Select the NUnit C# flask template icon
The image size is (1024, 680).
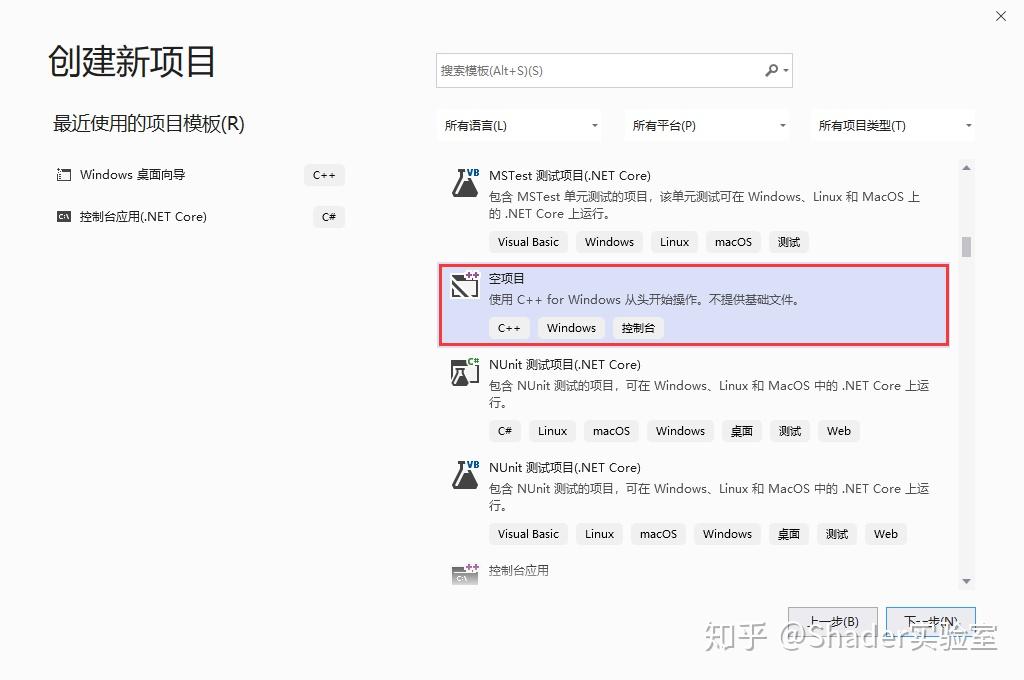coord(464,371)
